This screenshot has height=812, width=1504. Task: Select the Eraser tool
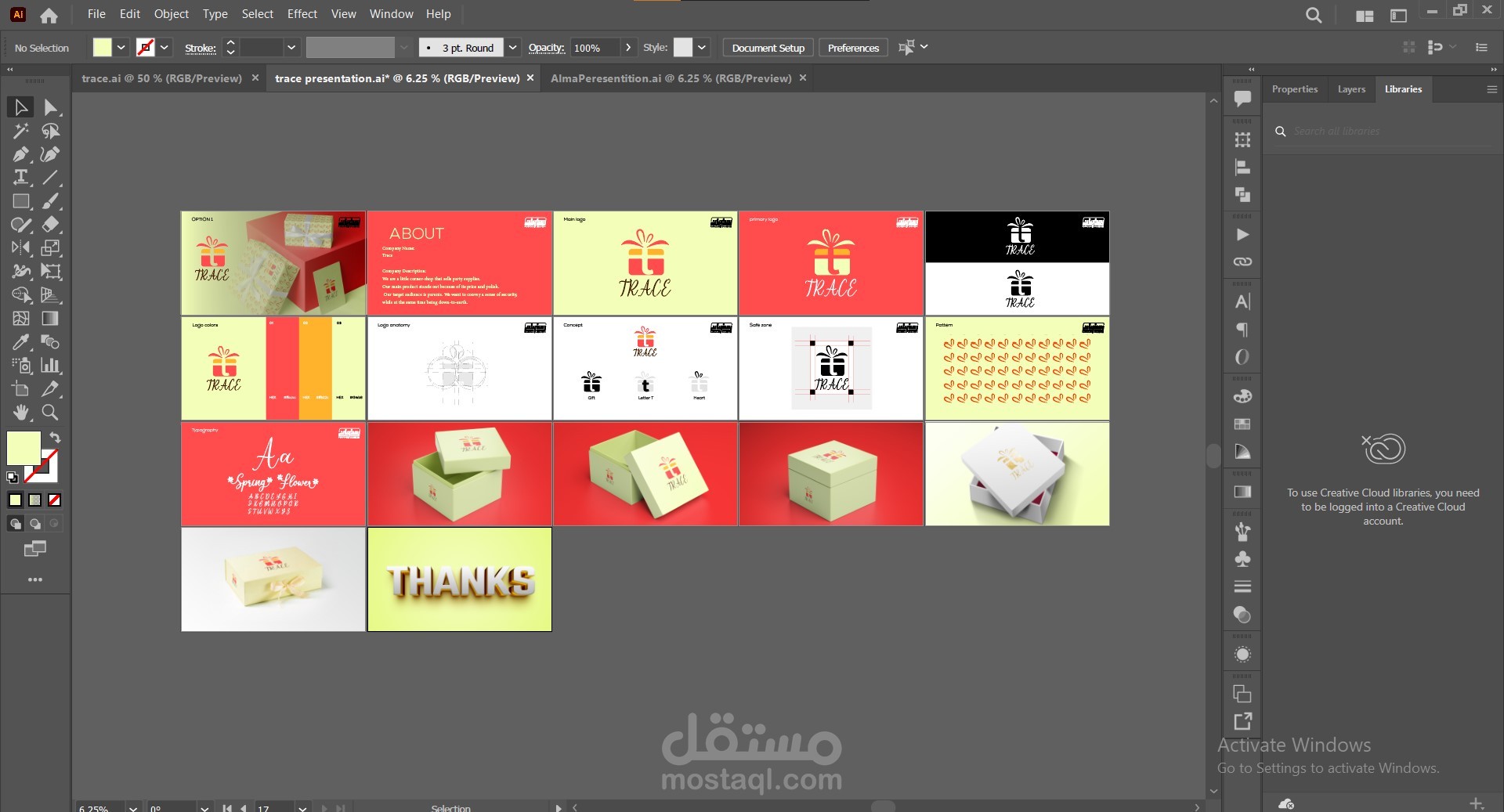tap(51, 225)
